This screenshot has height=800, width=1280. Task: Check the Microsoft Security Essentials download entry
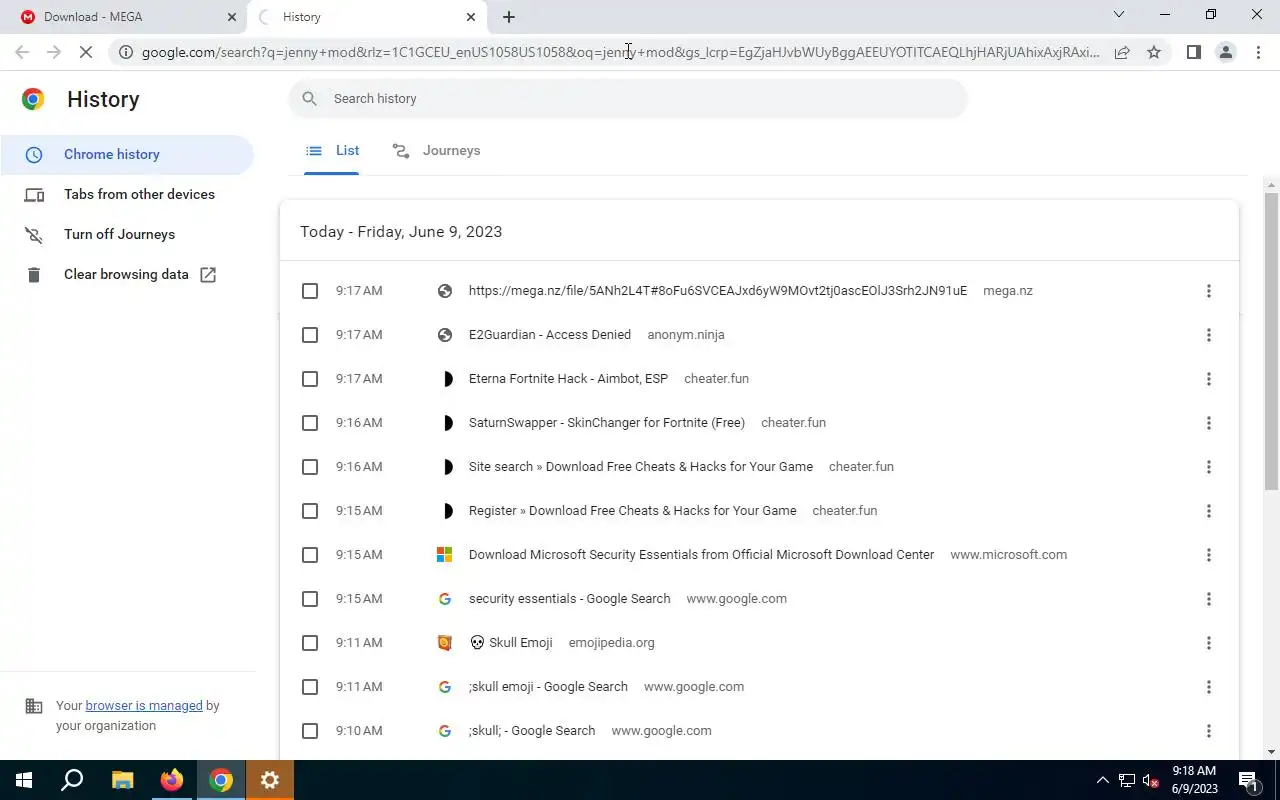click(x=310, y=555)
